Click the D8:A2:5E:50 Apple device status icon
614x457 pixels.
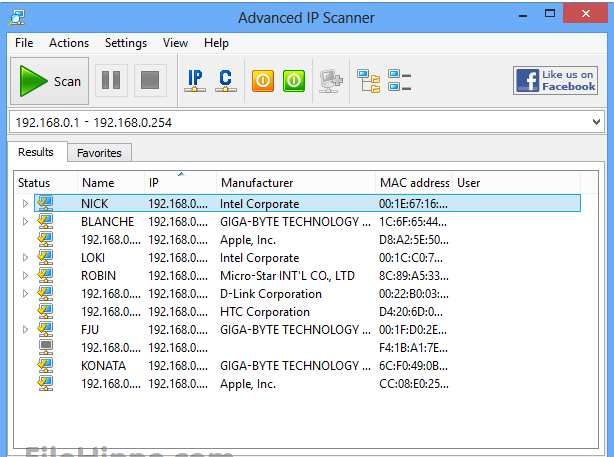click(x=45, y=239)
